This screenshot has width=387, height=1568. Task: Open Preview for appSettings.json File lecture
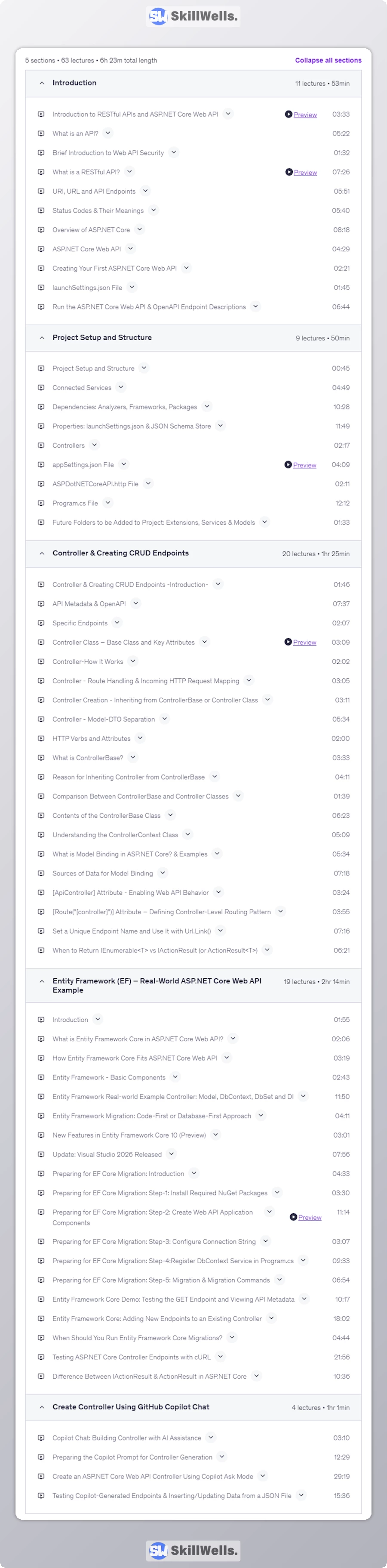[304, 465]
